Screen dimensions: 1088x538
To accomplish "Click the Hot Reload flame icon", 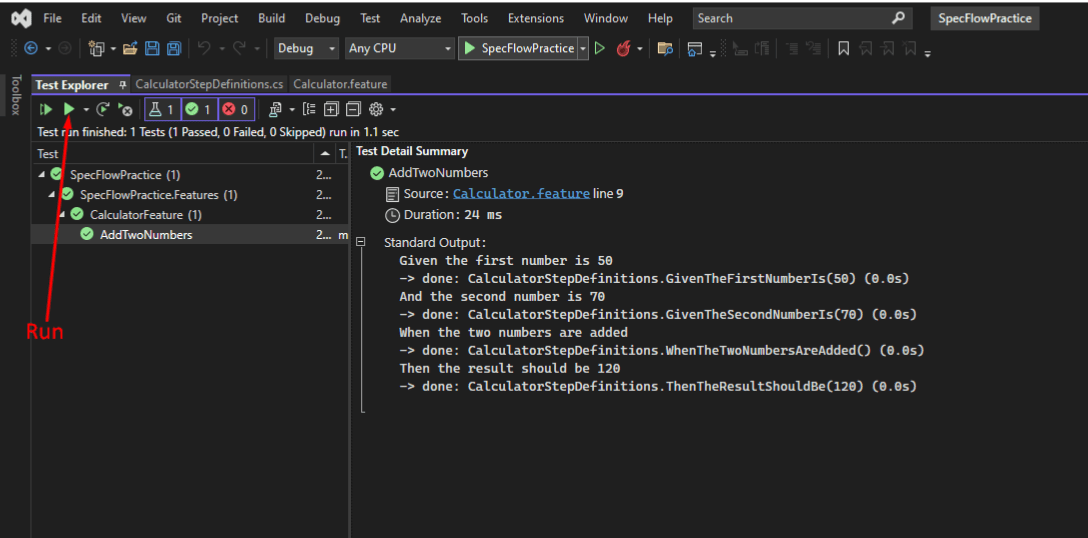I will point(623,49).
